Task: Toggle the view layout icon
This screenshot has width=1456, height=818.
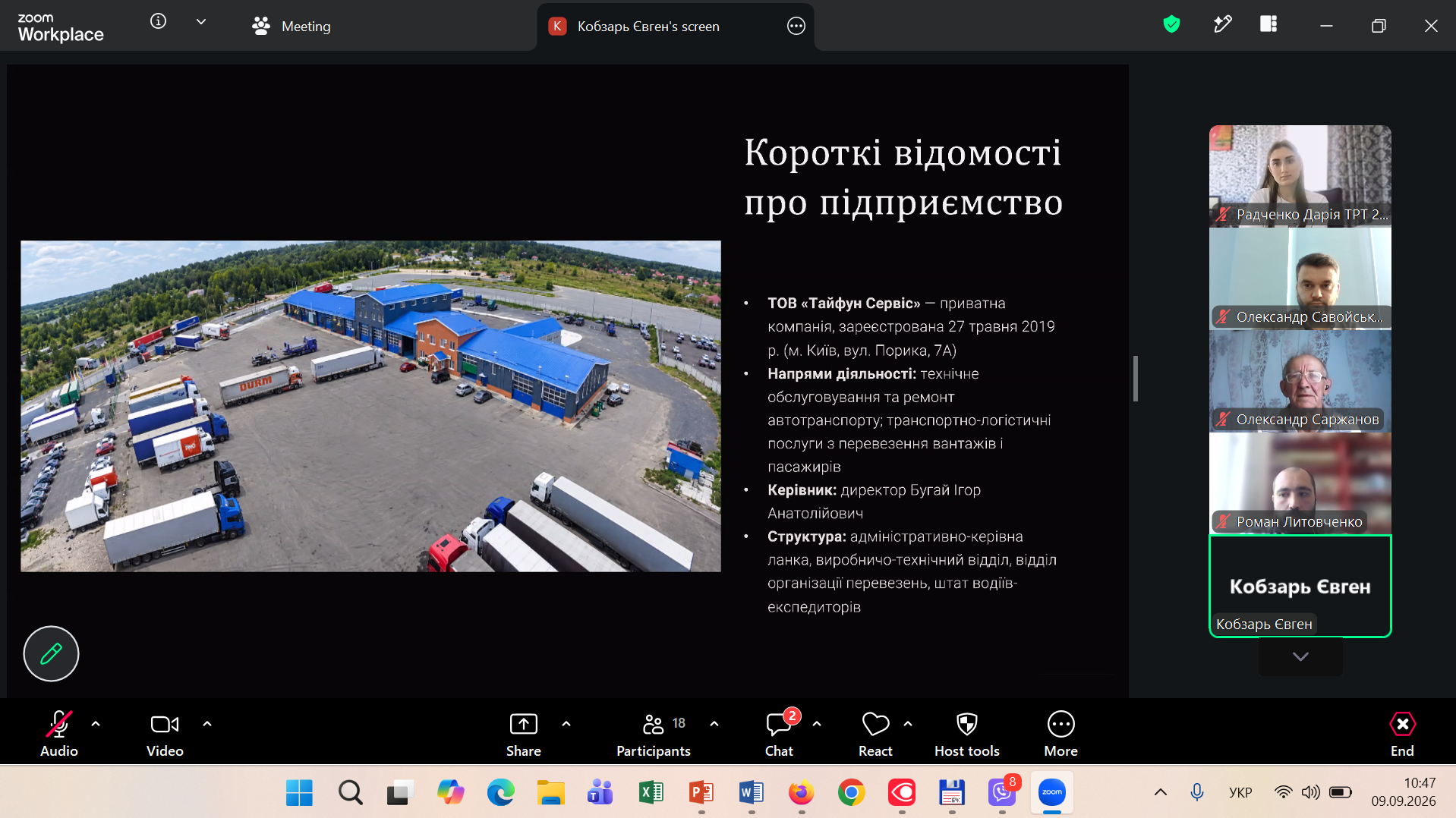Action: pos(1268,24)
